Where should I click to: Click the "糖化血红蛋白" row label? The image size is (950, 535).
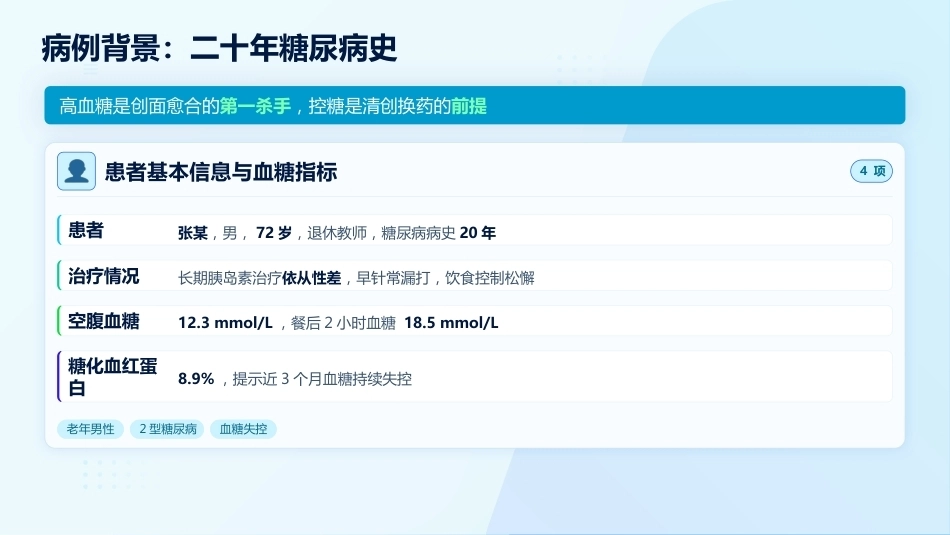pos(113,377)
